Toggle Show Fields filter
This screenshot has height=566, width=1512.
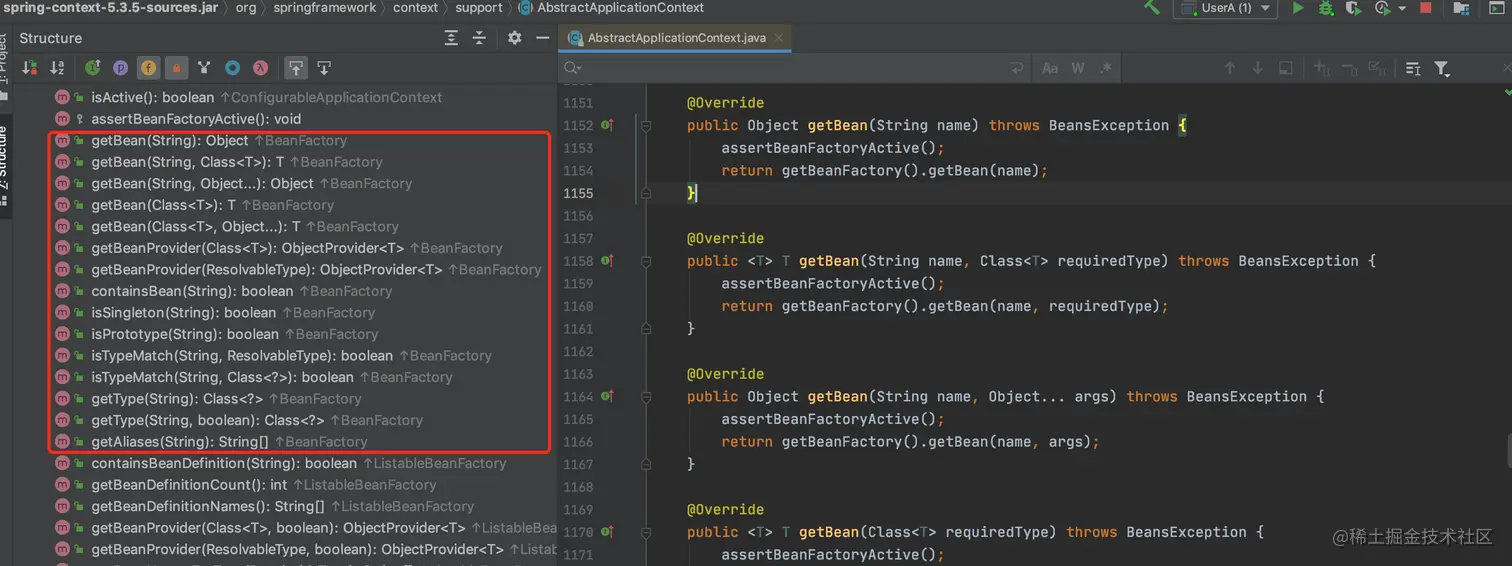148,68
